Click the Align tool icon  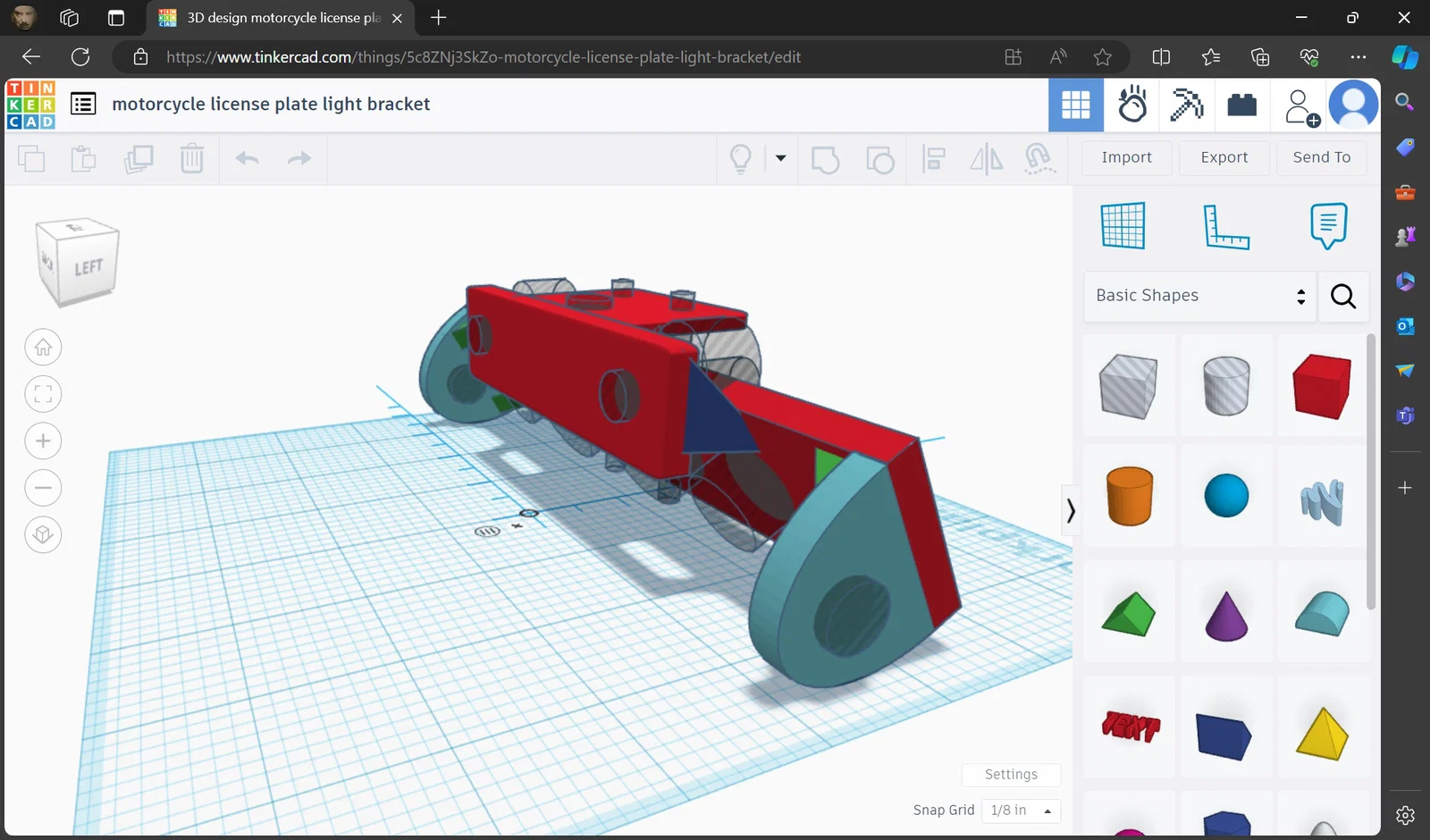[x=934, y=159]
